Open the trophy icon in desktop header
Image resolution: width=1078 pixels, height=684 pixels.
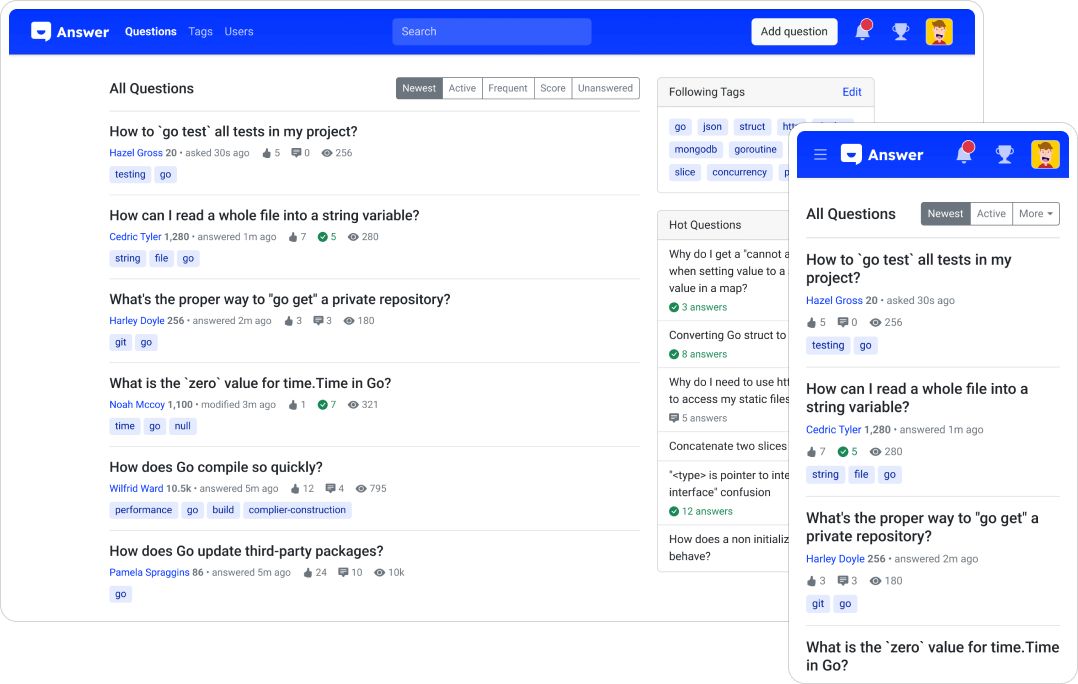[x=900, y=32]
